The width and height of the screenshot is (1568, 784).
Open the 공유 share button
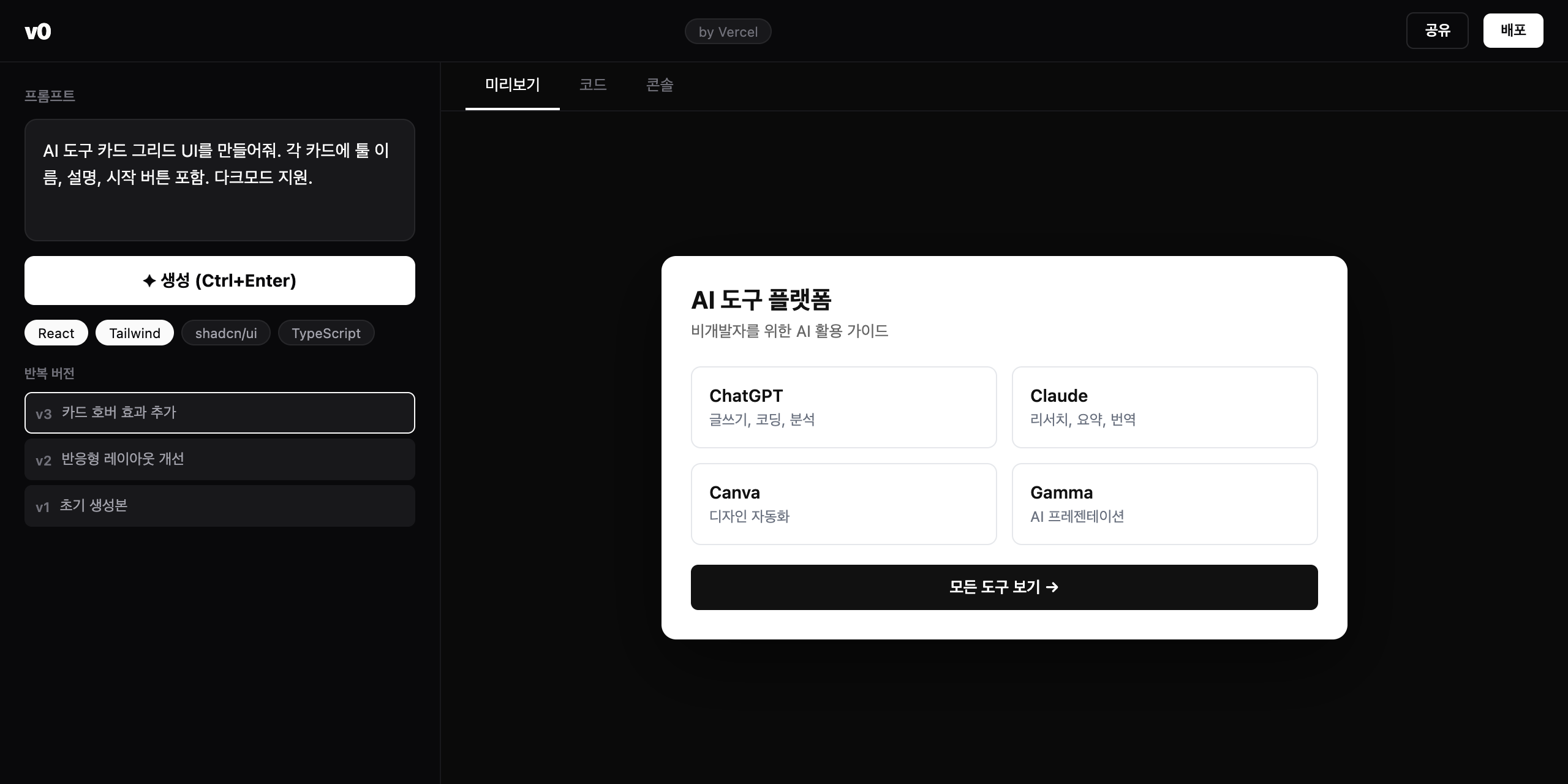coord(1437,31)
